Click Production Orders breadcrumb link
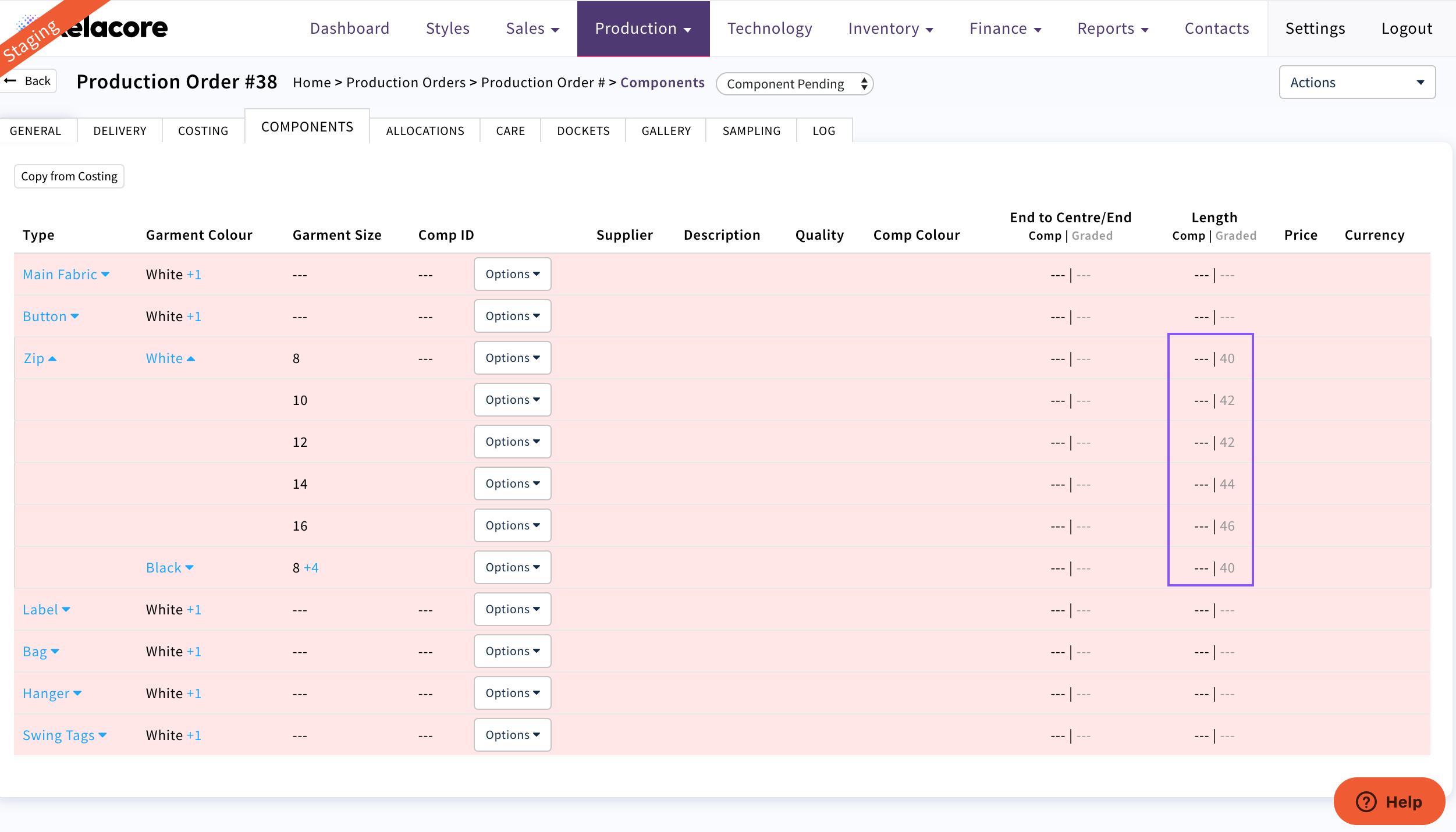 [x=406, y=83]
